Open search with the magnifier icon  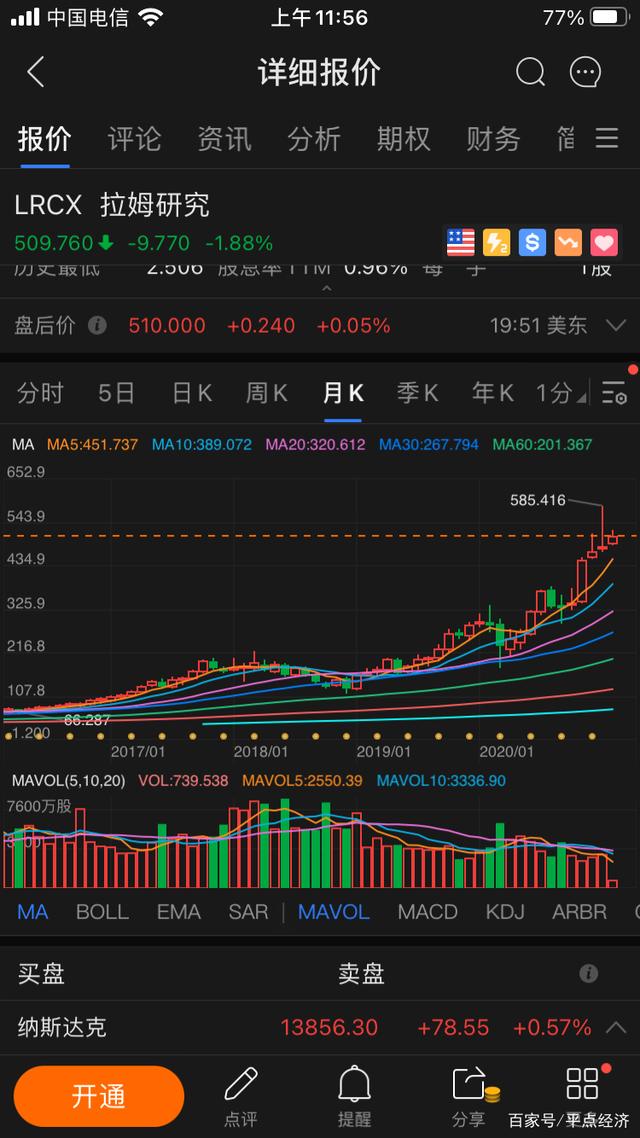coord(530,72)
